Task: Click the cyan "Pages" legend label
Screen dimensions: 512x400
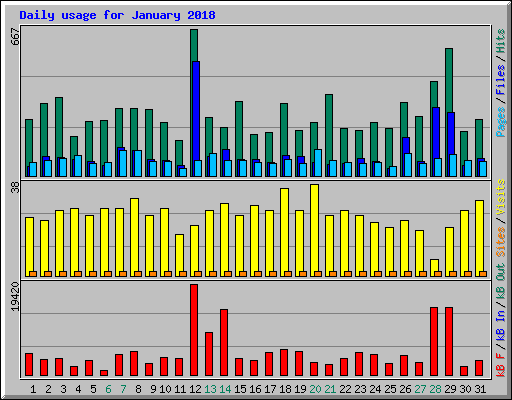Action: tap(501, 122)
